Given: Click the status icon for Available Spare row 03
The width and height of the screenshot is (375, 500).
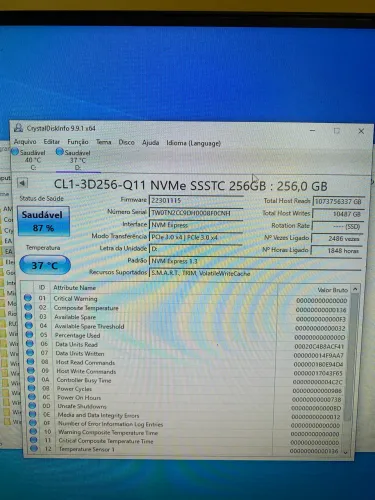Looking at the screenshot, I should 29,316.
